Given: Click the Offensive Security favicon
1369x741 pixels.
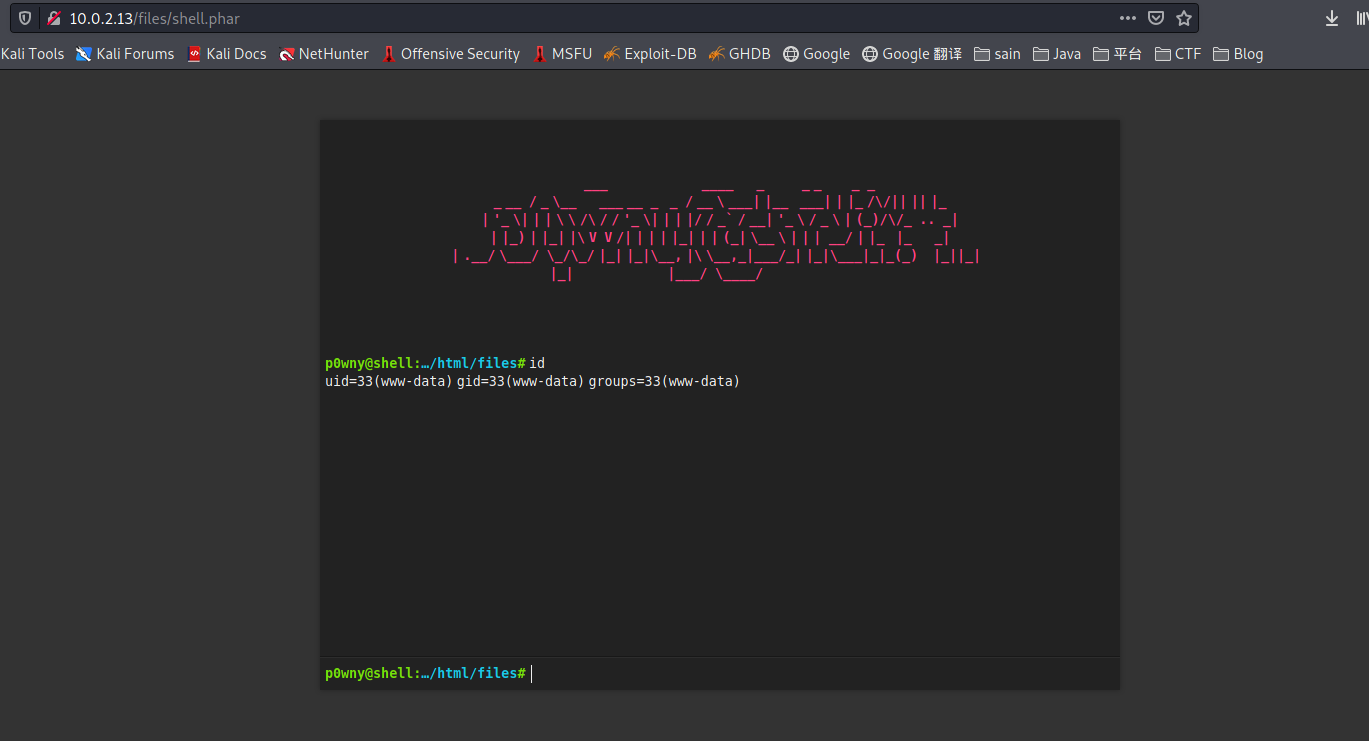Looking at the screenshot, I should 389,54.
